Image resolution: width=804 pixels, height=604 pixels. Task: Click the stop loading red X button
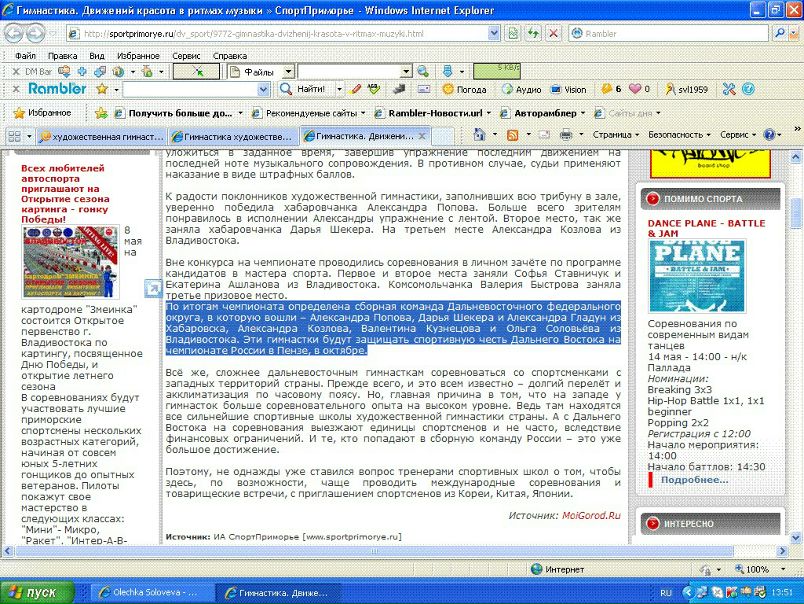(x=553, y=32)
